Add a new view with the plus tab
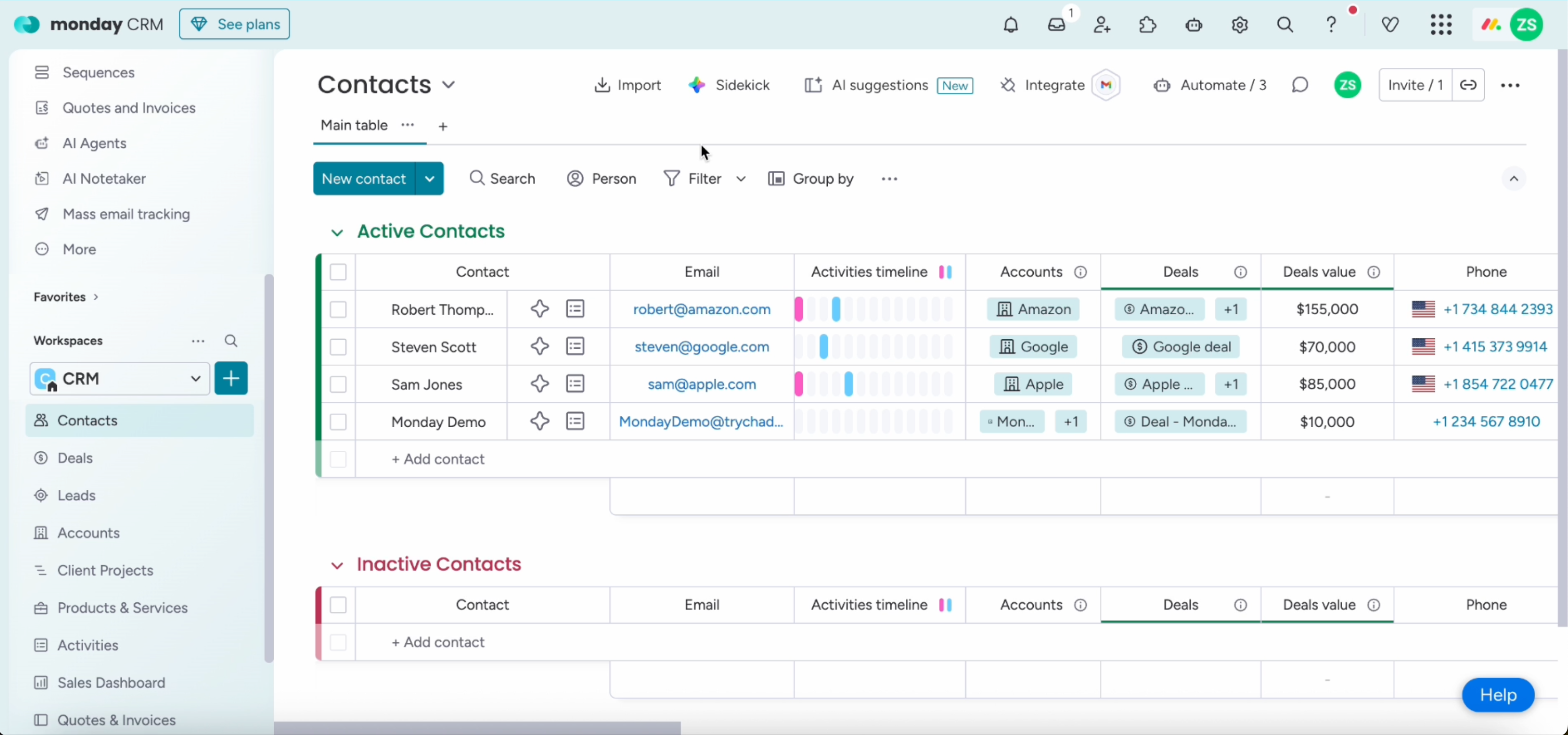The height and width of the screenshot is (735, 1568). tap(443, 126)
